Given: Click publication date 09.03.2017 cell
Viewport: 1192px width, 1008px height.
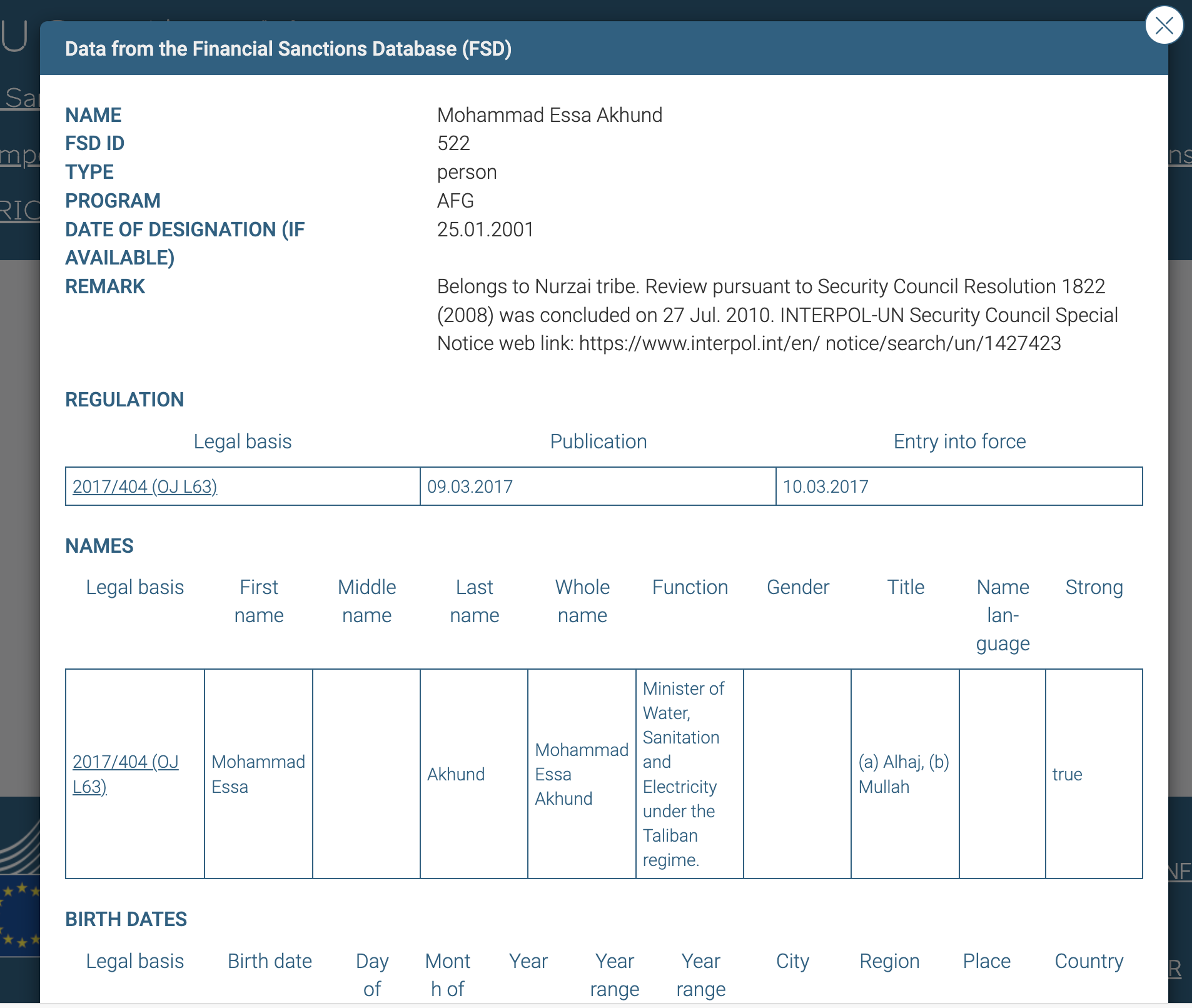Looking at the screenshot, I should [x=598, y=486].
